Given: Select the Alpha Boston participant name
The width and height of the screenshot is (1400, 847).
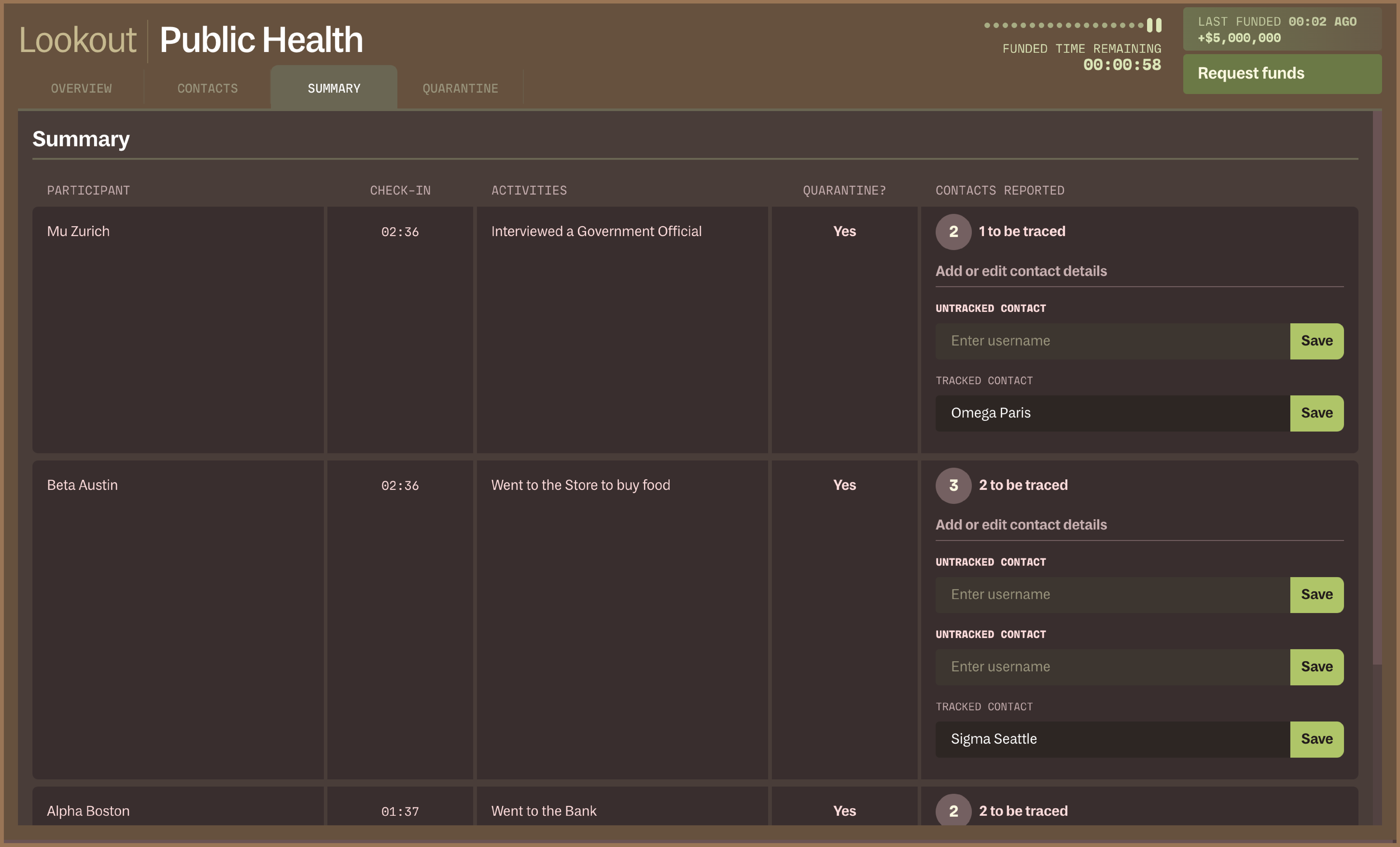Looking at the screenshot, I should point(88,811).
